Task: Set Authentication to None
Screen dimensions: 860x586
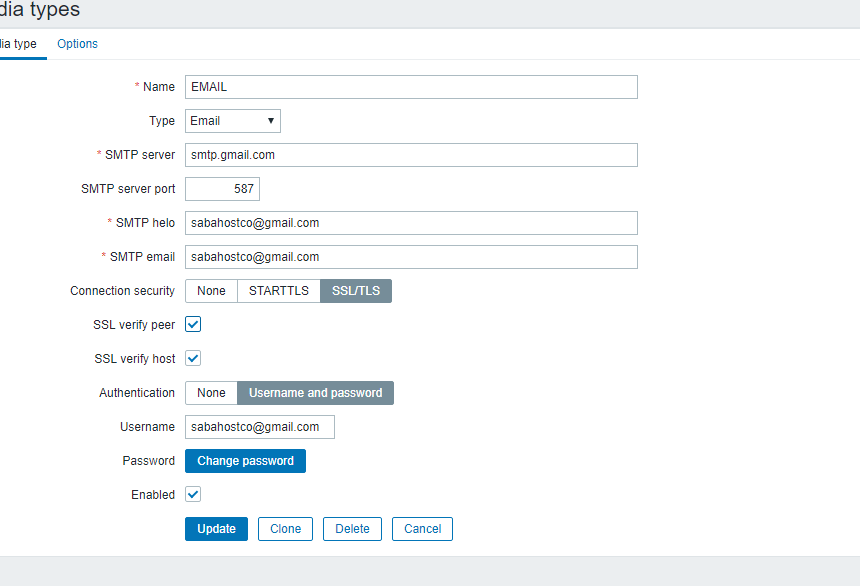Action: [211, 393]
